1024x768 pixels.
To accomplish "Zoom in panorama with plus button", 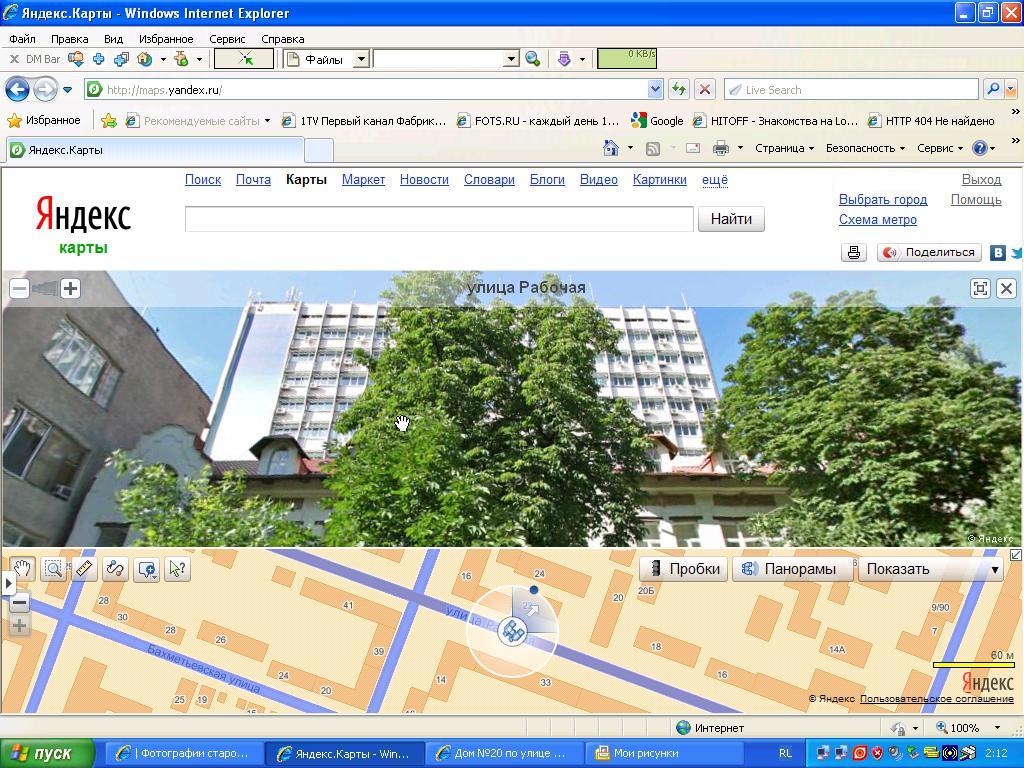I will click(70, 288).
